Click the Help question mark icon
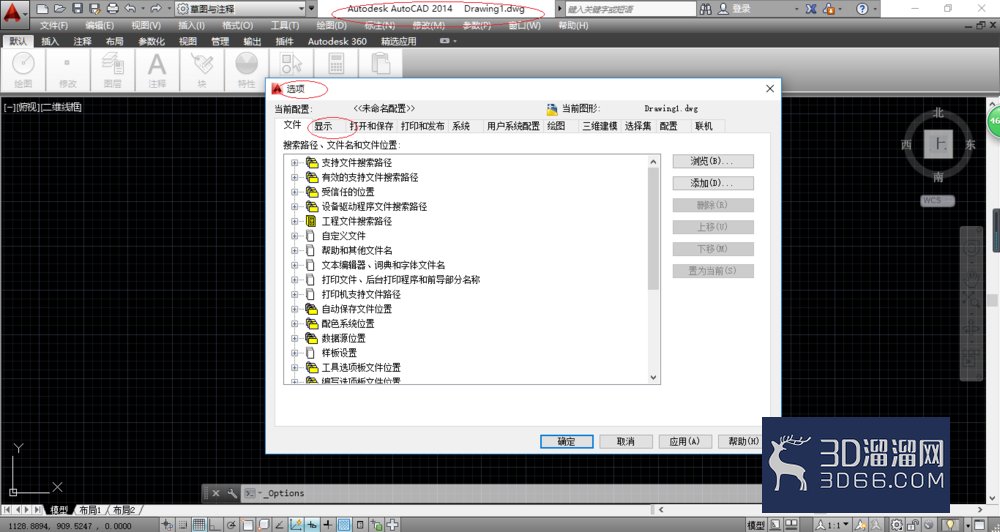Viewport: 1000px width, 532px height. coord(862,9)
